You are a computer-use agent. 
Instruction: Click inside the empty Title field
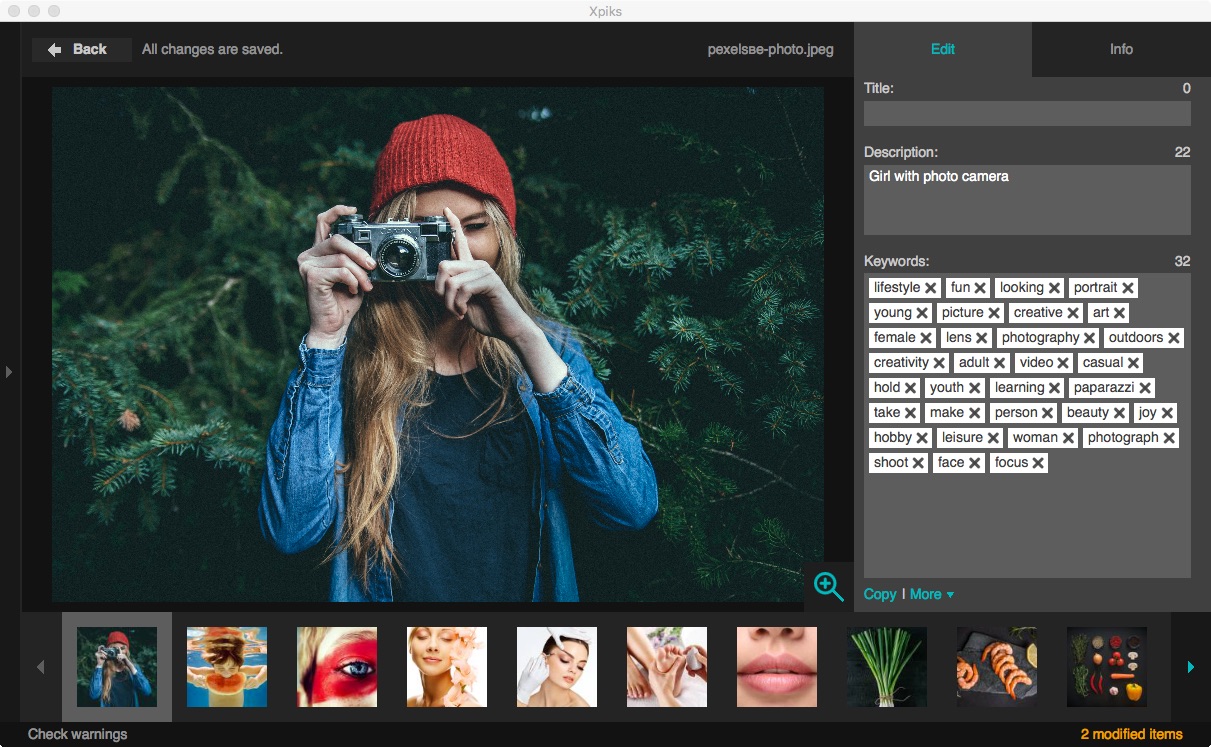click(x=1026, y=113)
